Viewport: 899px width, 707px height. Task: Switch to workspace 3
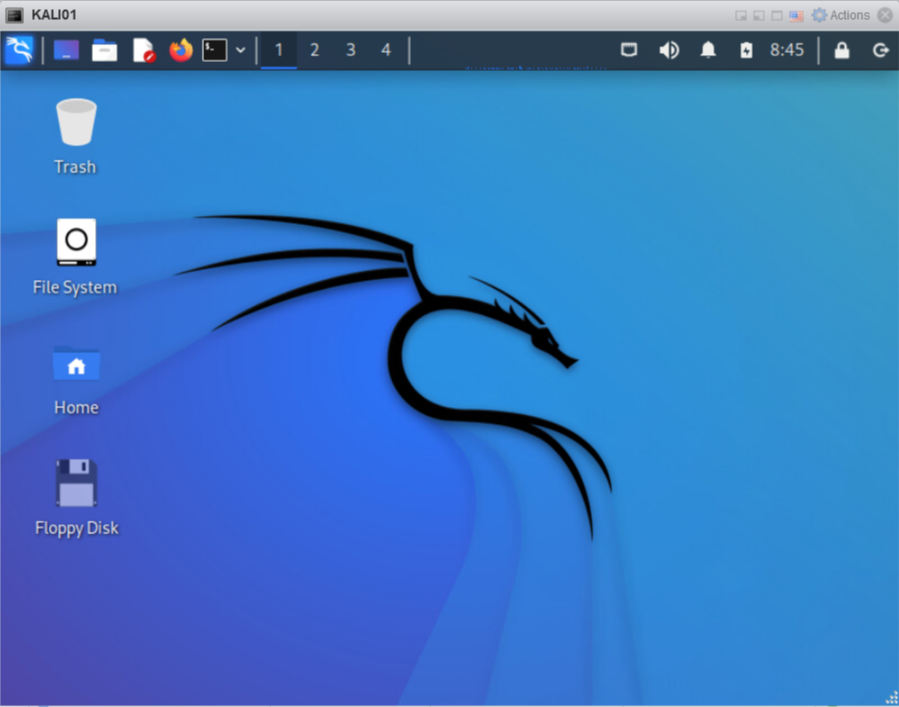click(350, 50)
